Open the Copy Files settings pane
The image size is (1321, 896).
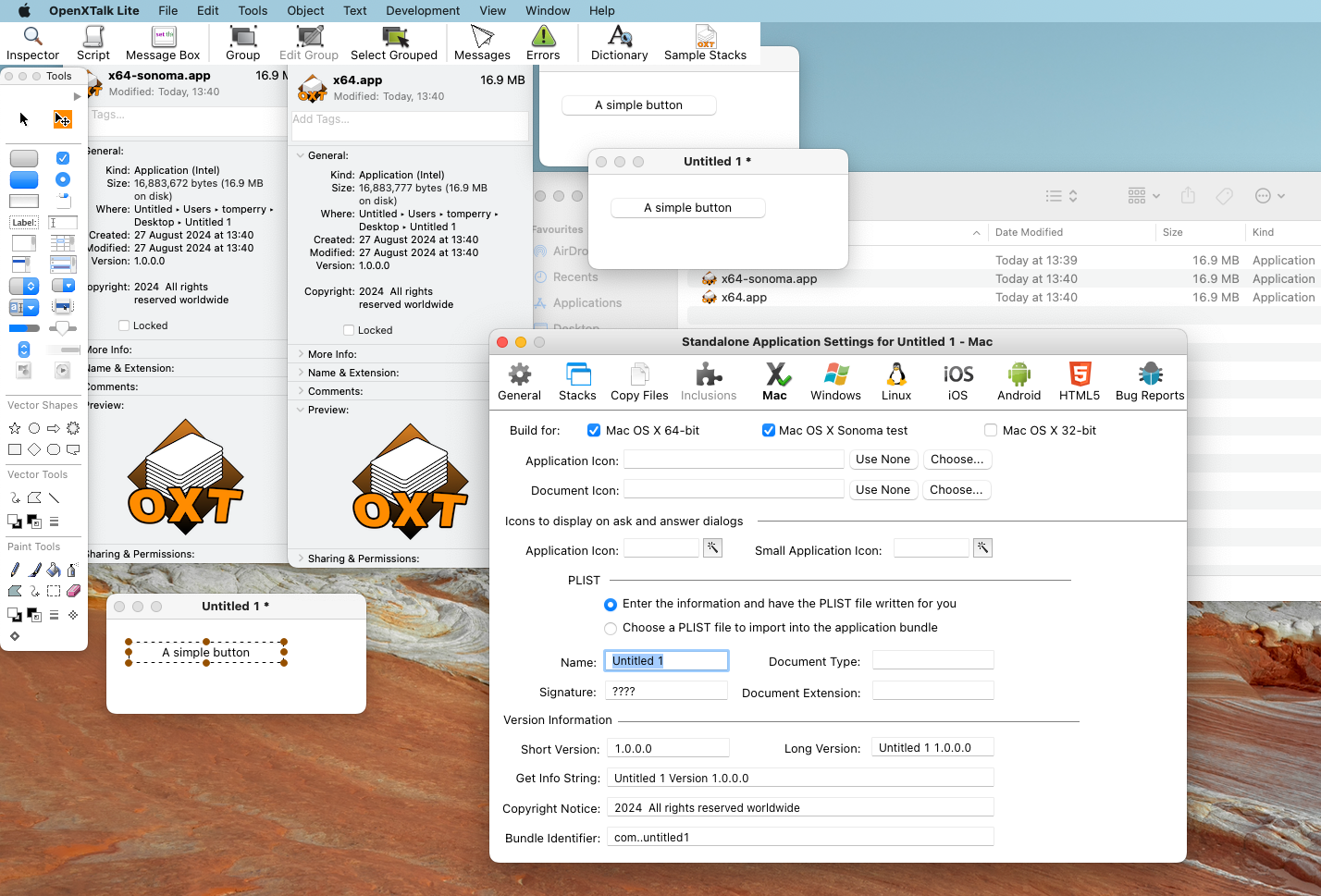click(639, 382)
